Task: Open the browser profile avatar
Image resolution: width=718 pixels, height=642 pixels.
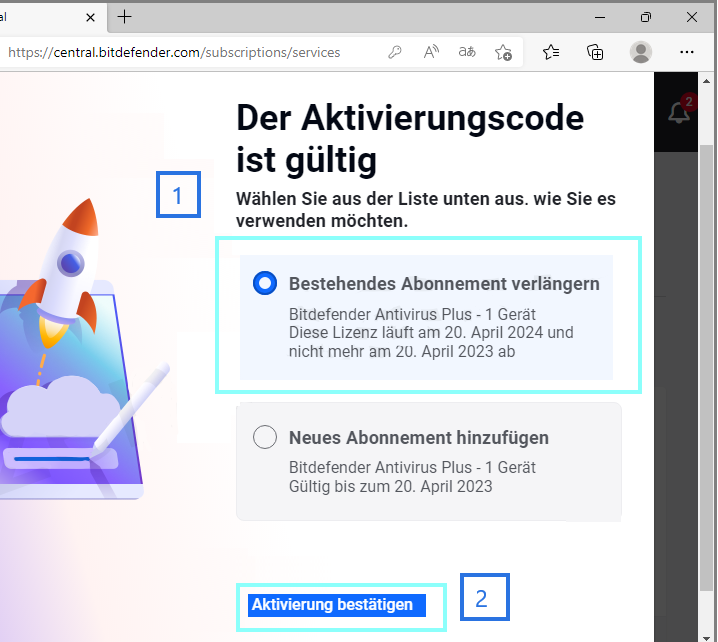Action: pos(641,52)
